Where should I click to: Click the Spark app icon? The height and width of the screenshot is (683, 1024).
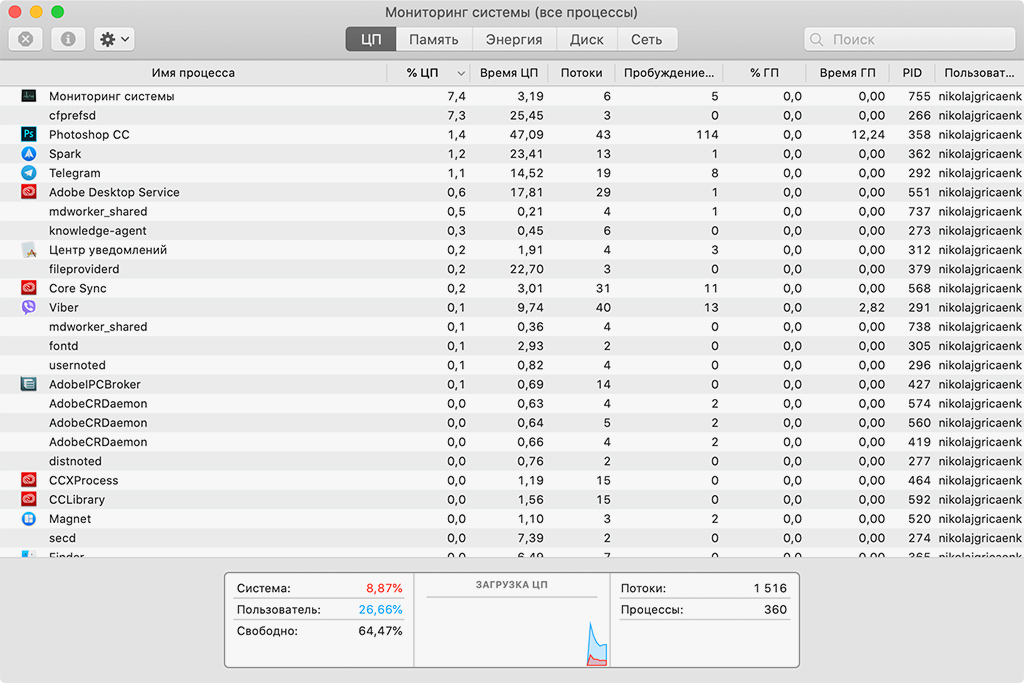pos(29,153)
